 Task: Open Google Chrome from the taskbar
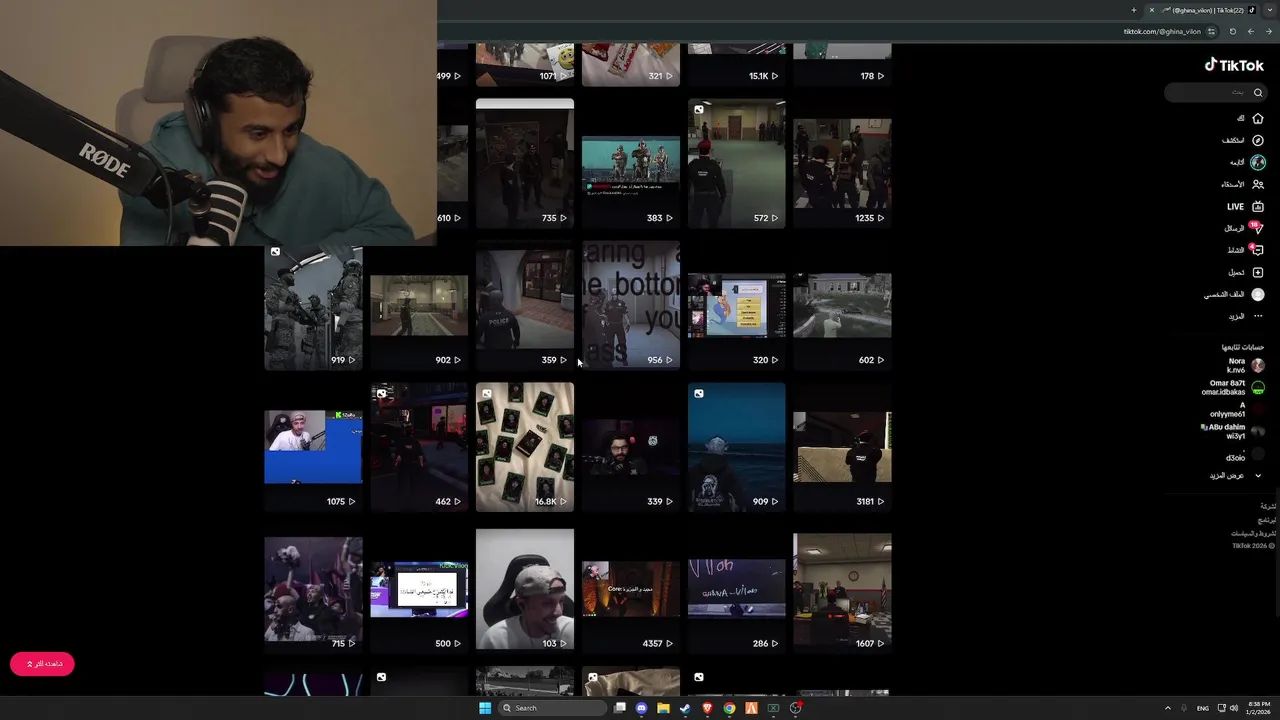729,708
